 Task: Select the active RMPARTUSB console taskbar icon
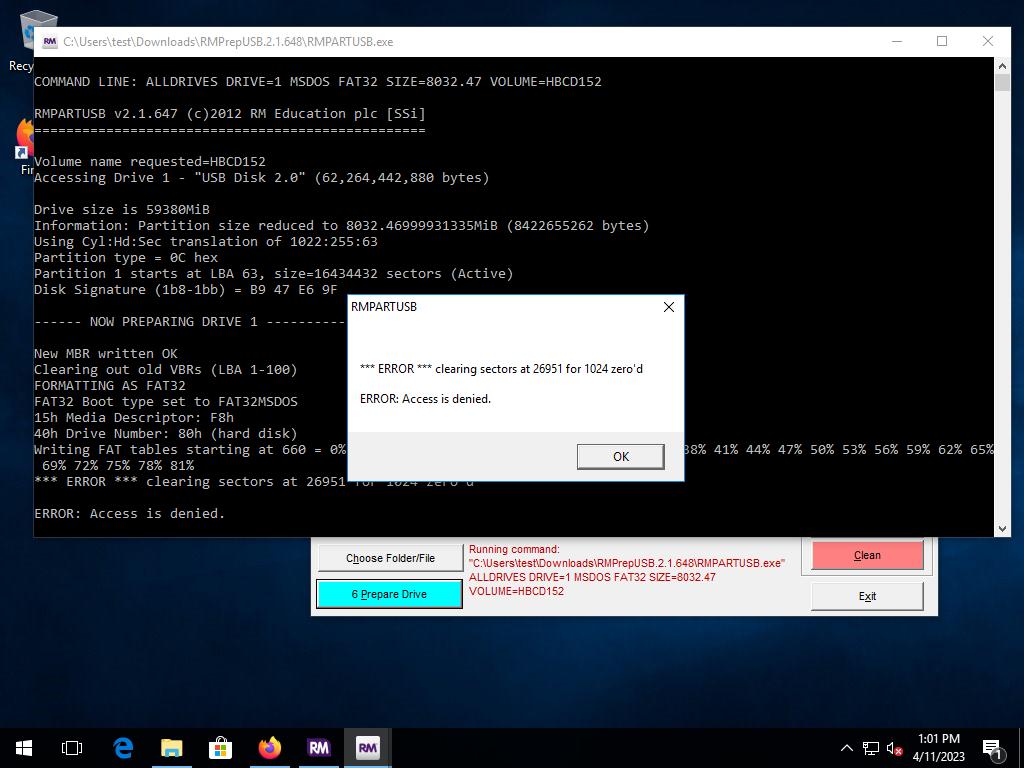367,747
